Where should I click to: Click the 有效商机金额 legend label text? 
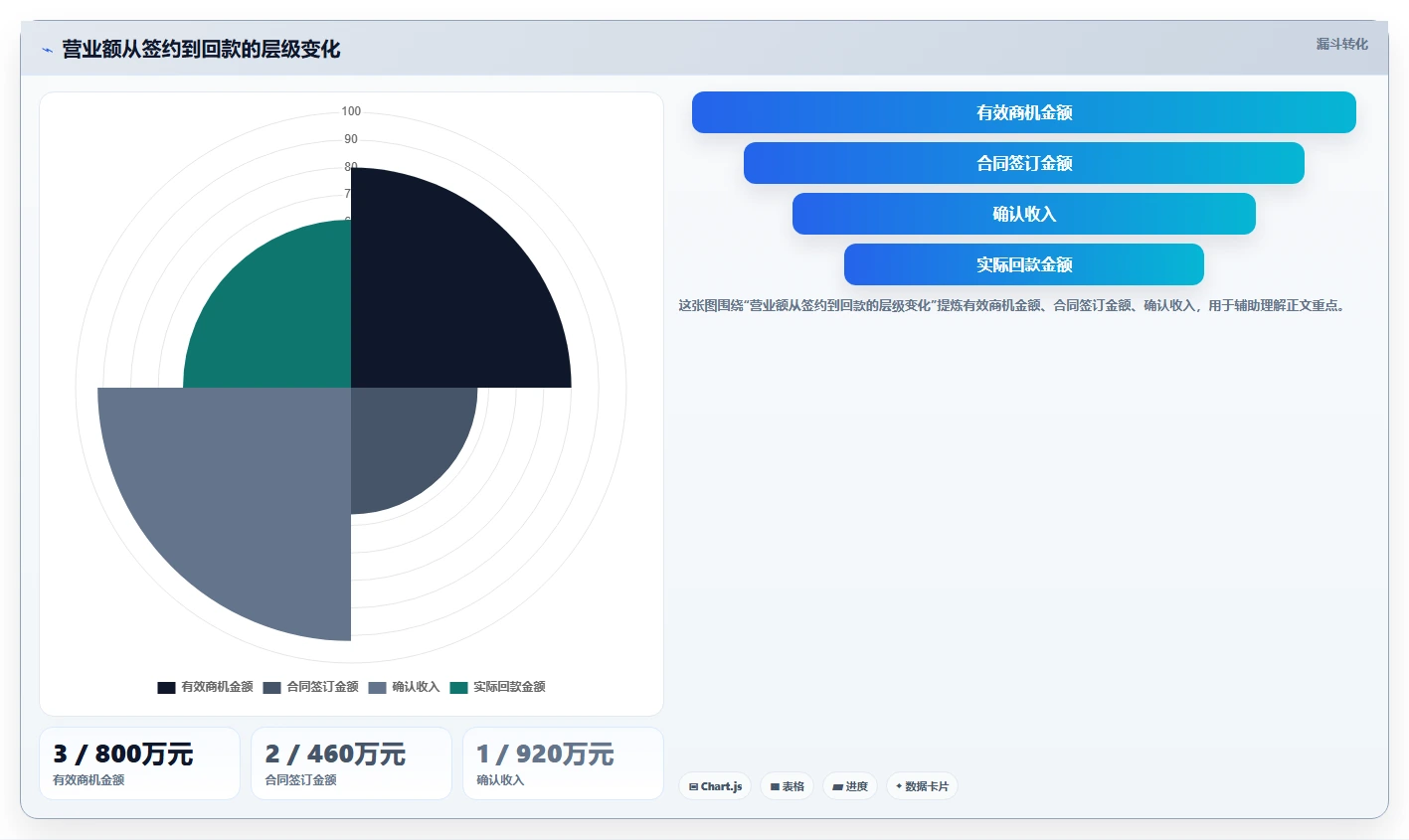point(217,687)
